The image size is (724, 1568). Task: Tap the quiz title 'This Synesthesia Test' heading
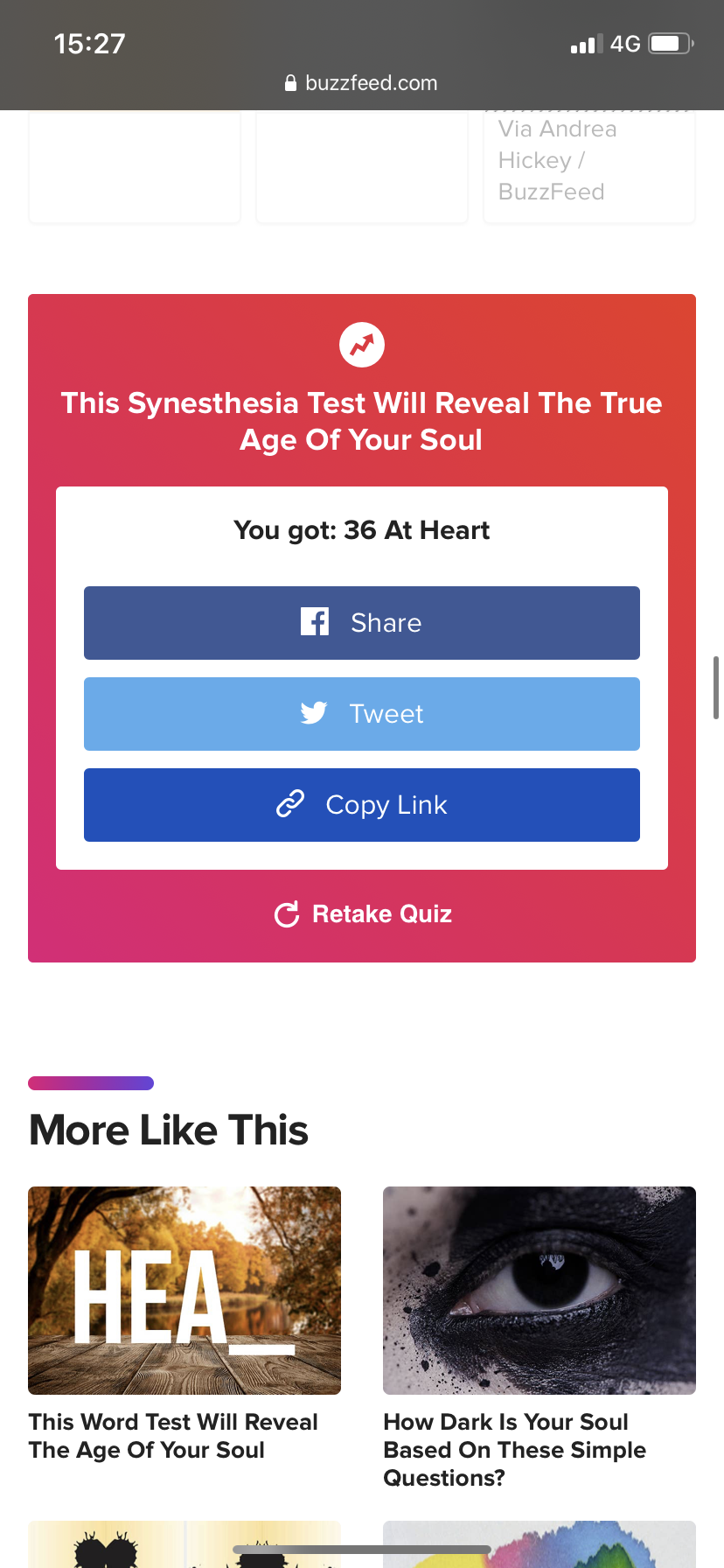tap(362, 421)
